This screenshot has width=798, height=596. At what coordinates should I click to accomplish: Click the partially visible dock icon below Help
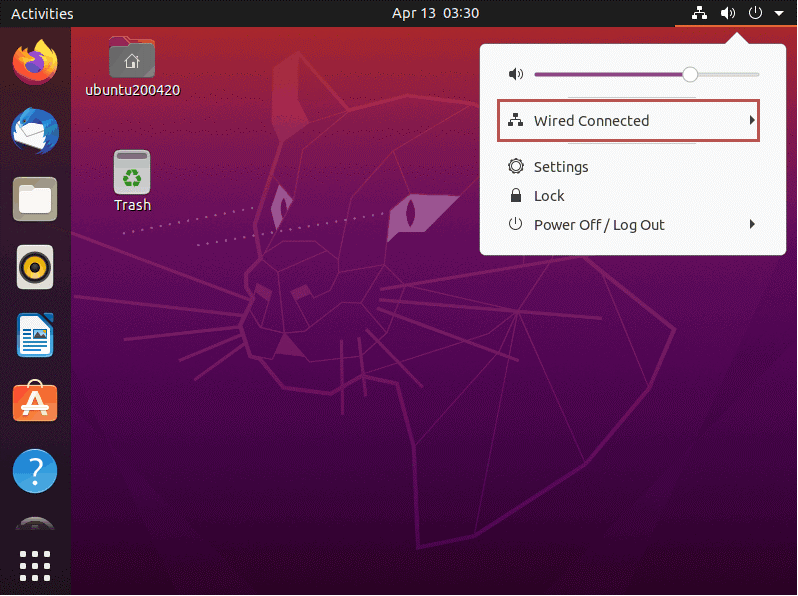[35, 523]
